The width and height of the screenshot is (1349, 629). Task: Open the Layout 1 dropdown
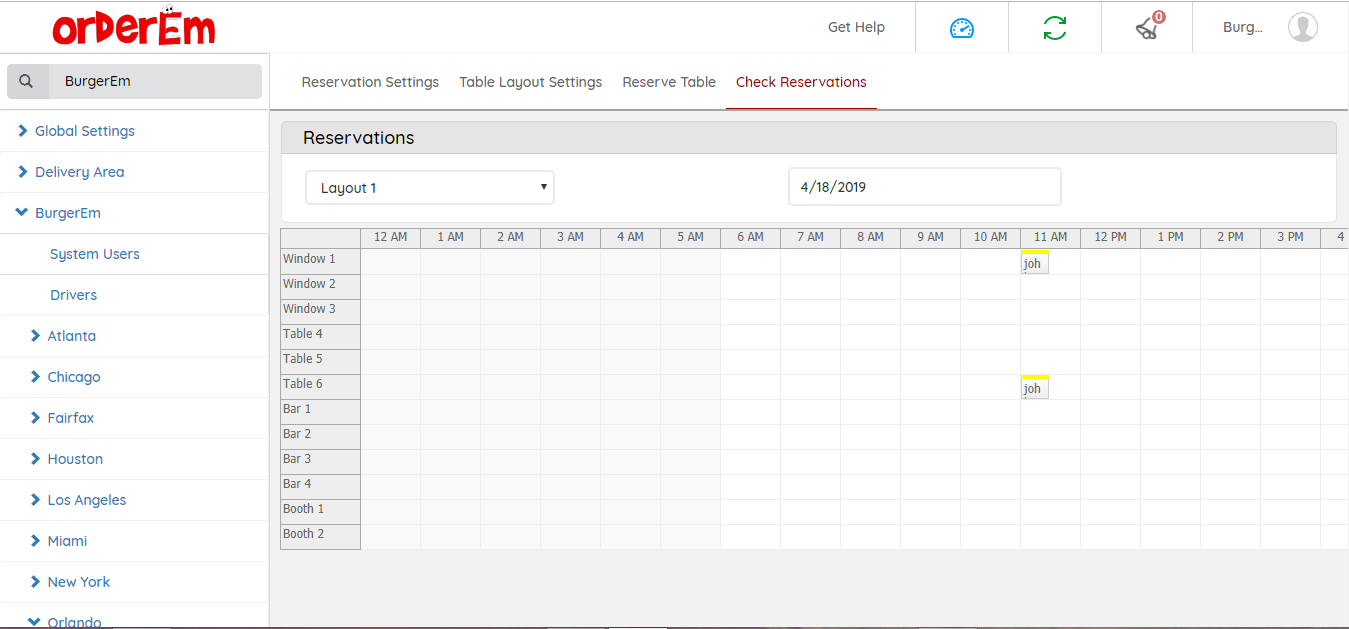(430, 188)
